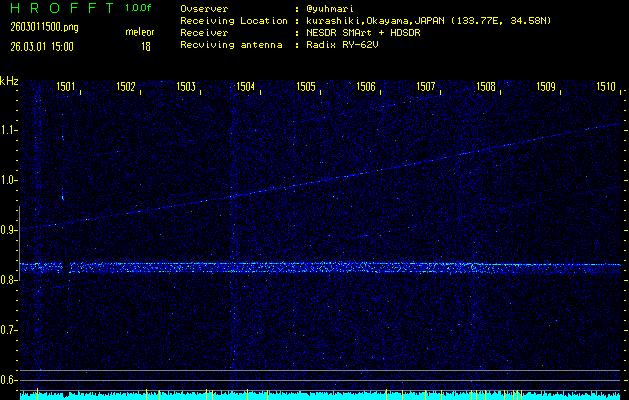The width and height of the screenshot is (629, 400).
Task: Click the cyan amplitude strip at bottom
Action: click(320, 396)
